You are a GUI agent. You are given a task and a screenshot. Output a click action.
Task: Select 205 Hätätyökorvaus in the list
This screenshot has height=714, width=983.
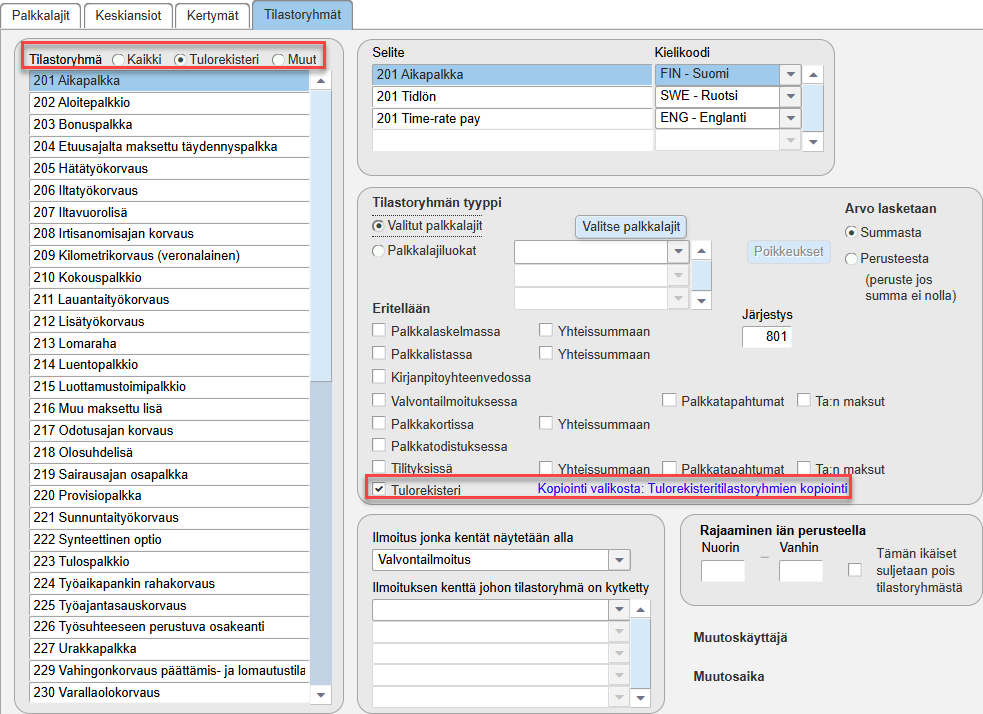click(x=169, y=168)
